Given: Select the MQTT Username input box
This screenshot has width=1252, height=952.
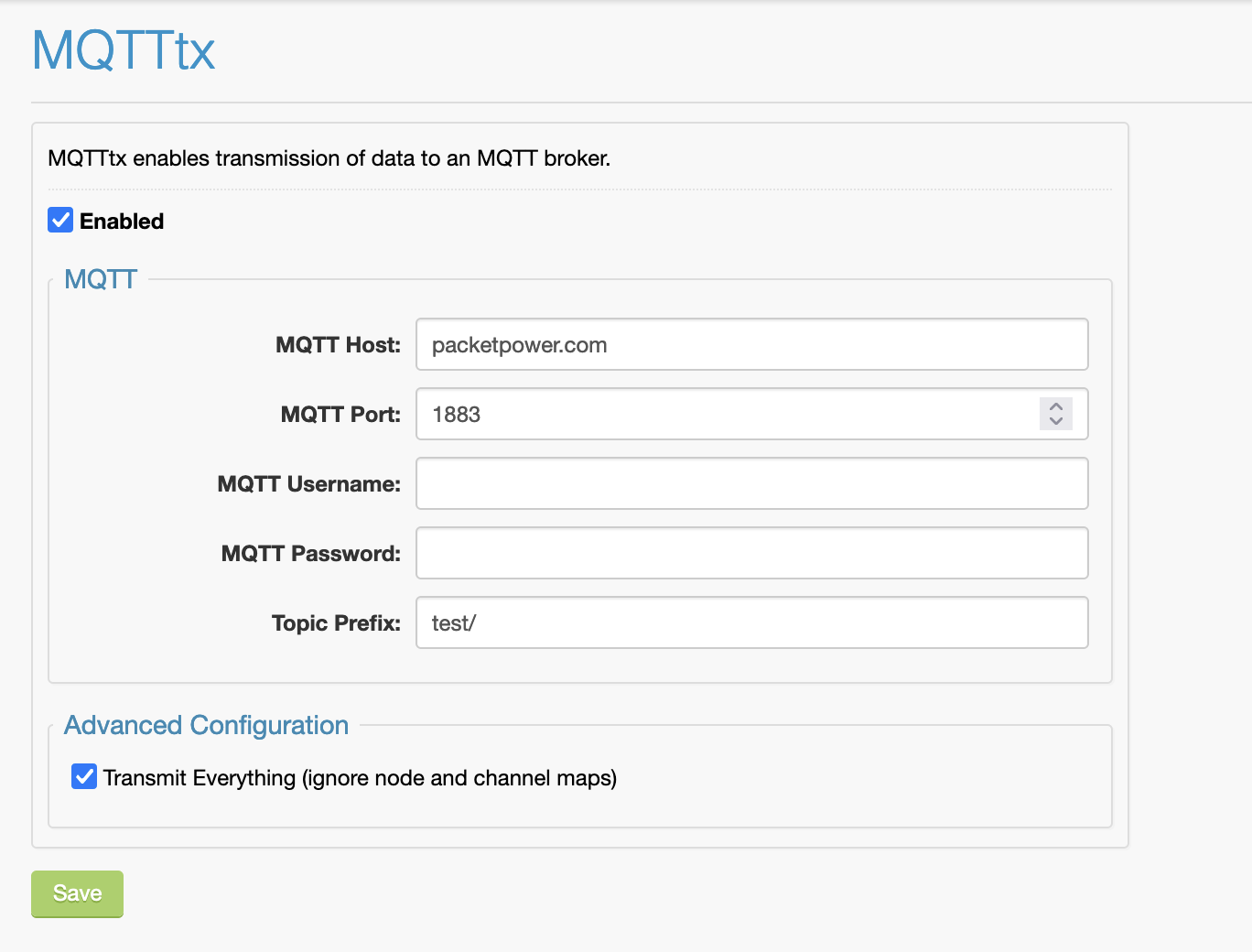Looking at the screenshot, I should 750,484.
